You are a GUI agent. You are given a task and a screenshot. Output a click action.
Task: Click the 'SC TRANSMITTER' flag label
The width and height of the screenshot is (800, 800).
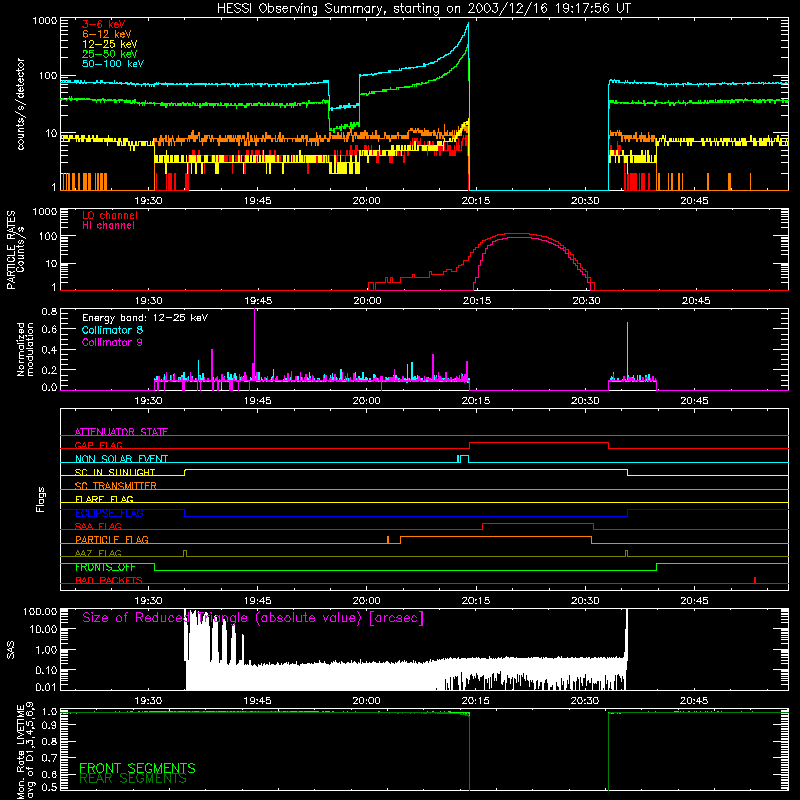pyautogui.click(x=116, y=486)
